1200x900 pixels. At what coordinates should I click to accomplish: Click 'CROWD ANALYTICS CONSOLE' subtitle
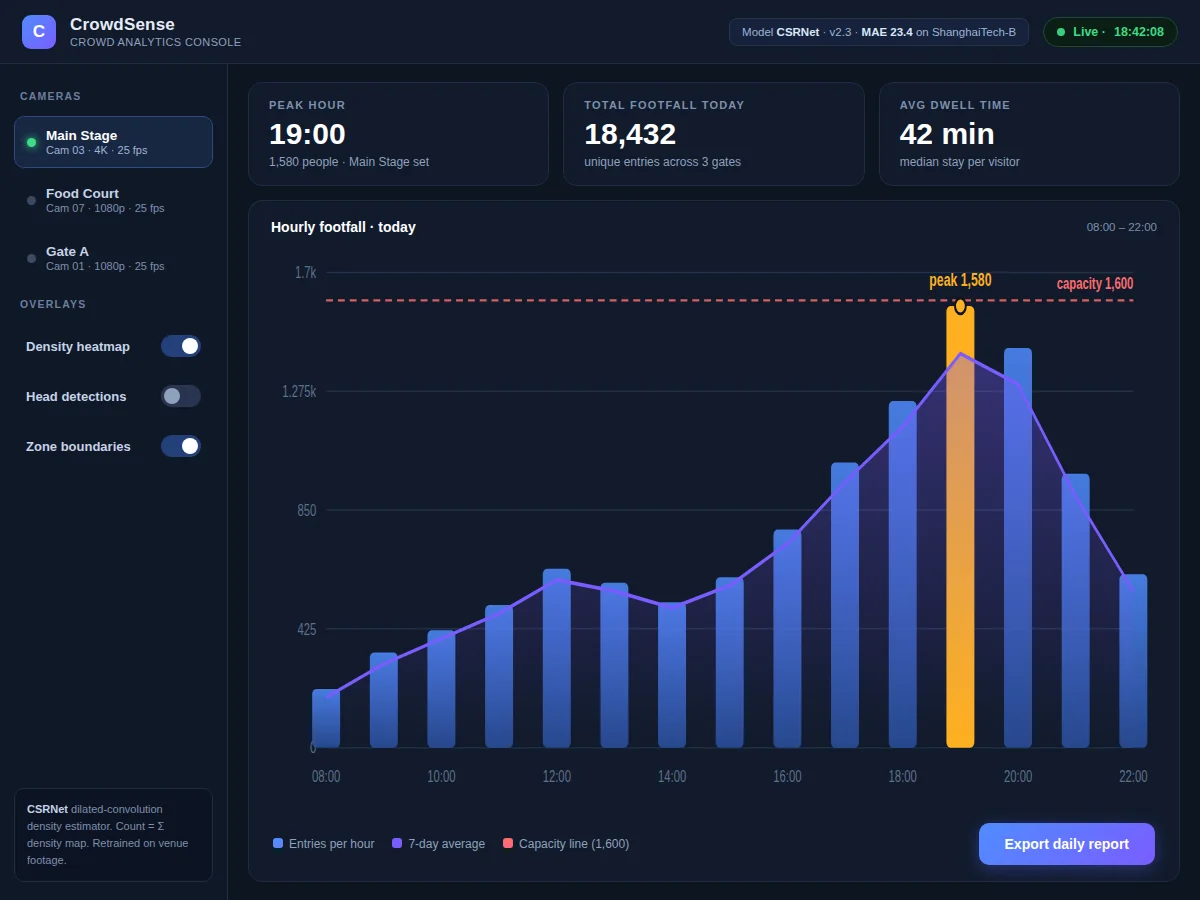click(x=155, y=42)
